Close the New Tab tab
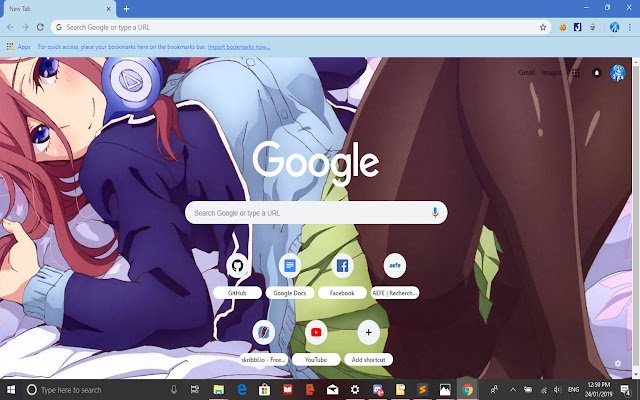 [109, 9]
